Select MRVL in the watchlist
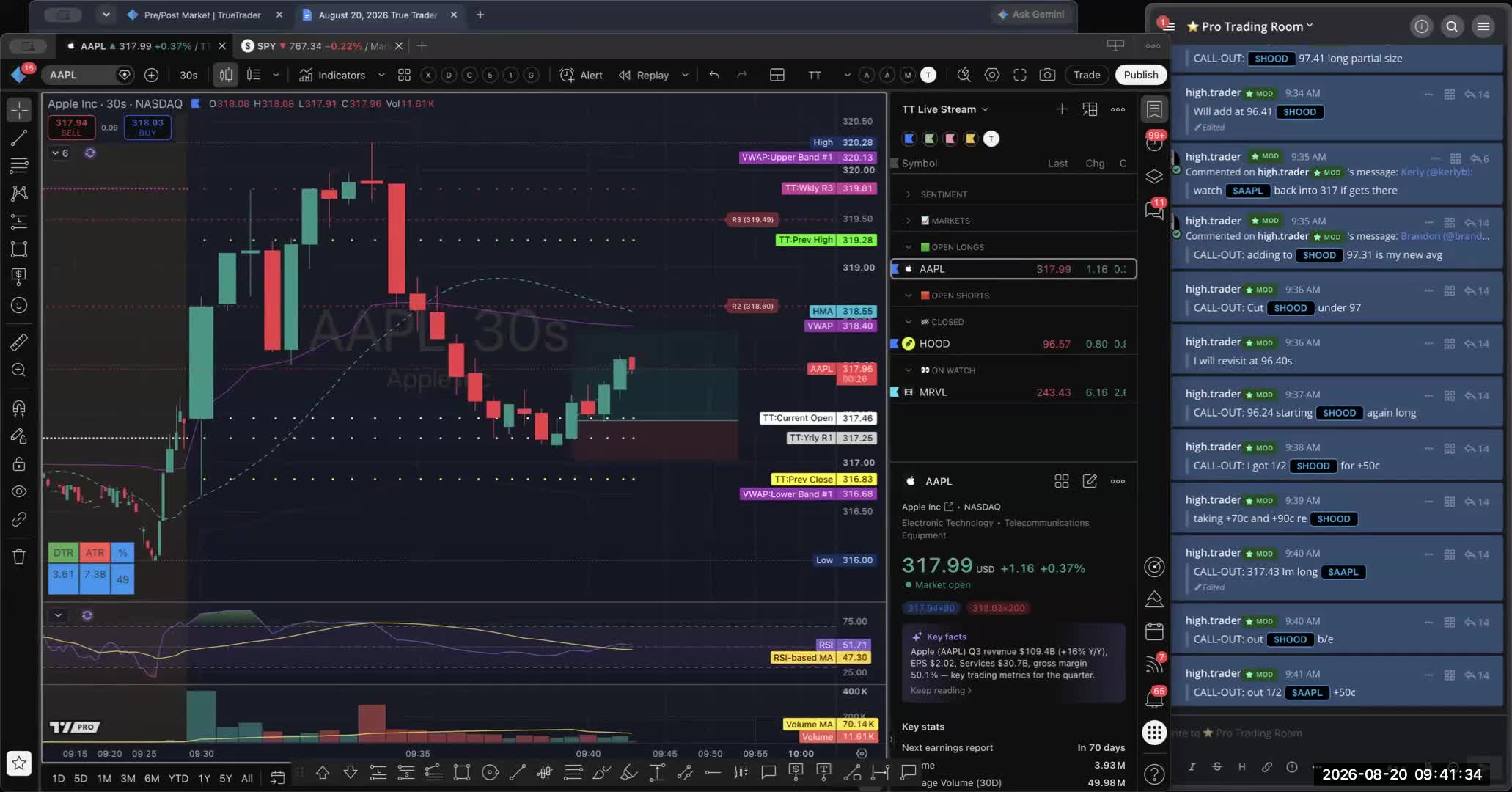Screen dimensions: 1512x792 [x=1013, y=392]
